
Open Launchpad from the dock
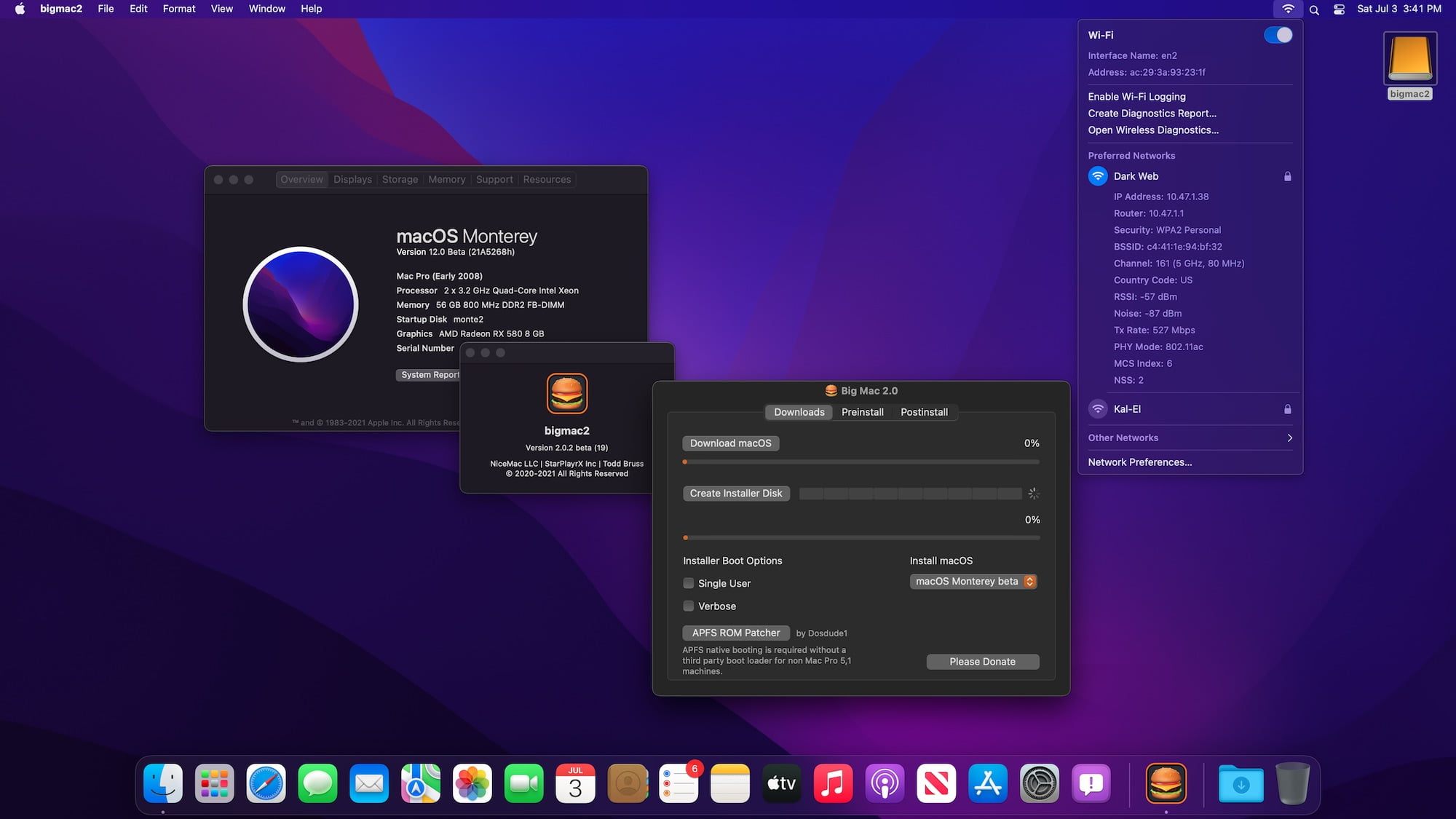click(214, 784)
